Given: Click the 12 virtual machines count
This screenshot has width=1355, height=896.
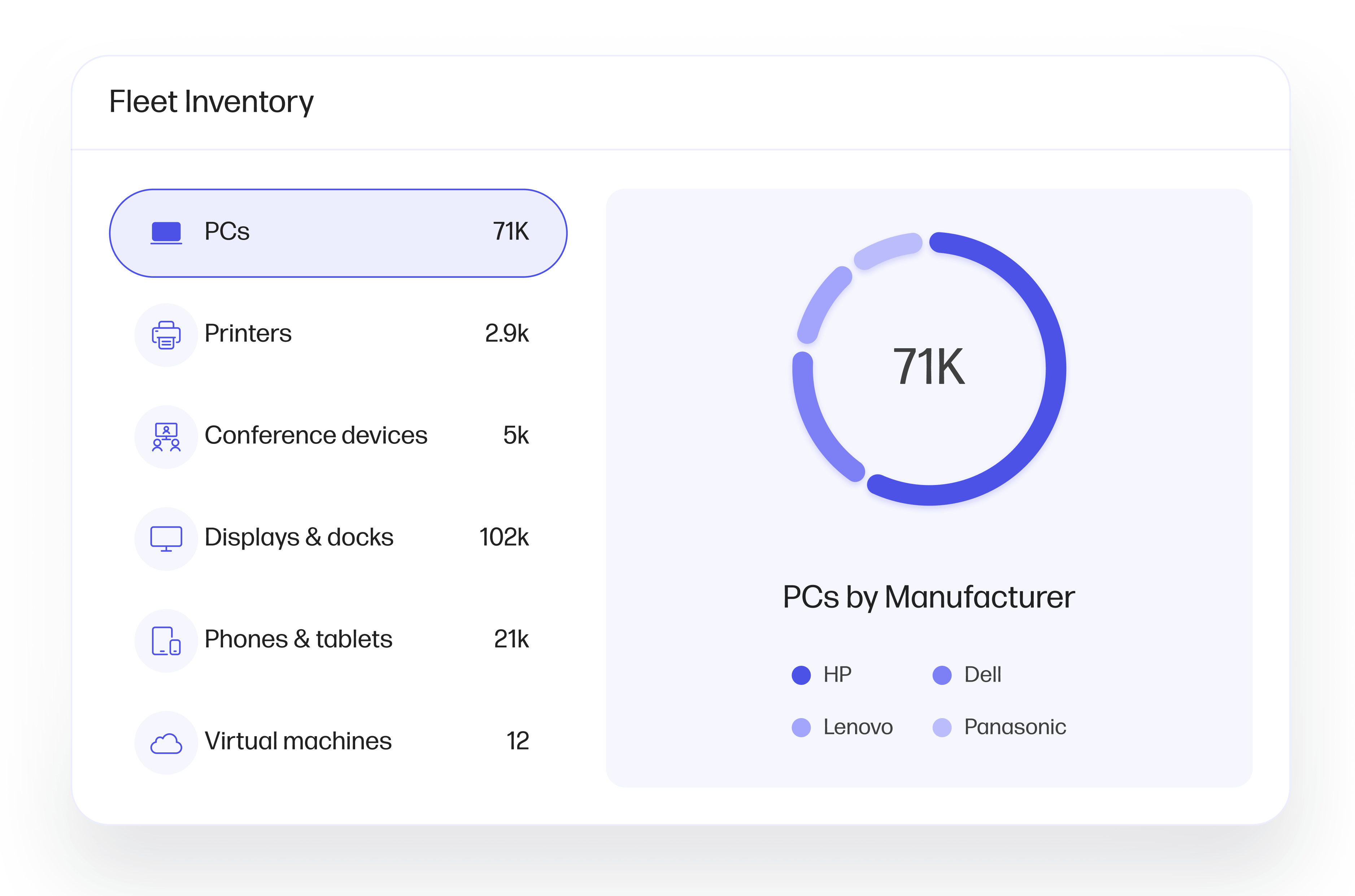Looking at the screenshot, I should [518, 741].
